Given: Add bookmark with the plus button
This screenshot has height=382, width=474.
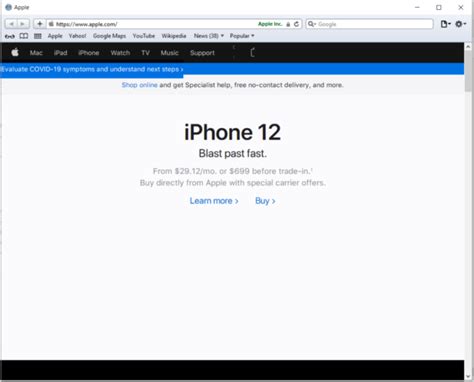Looking at the screenshot, I should (x=39, y=24).
